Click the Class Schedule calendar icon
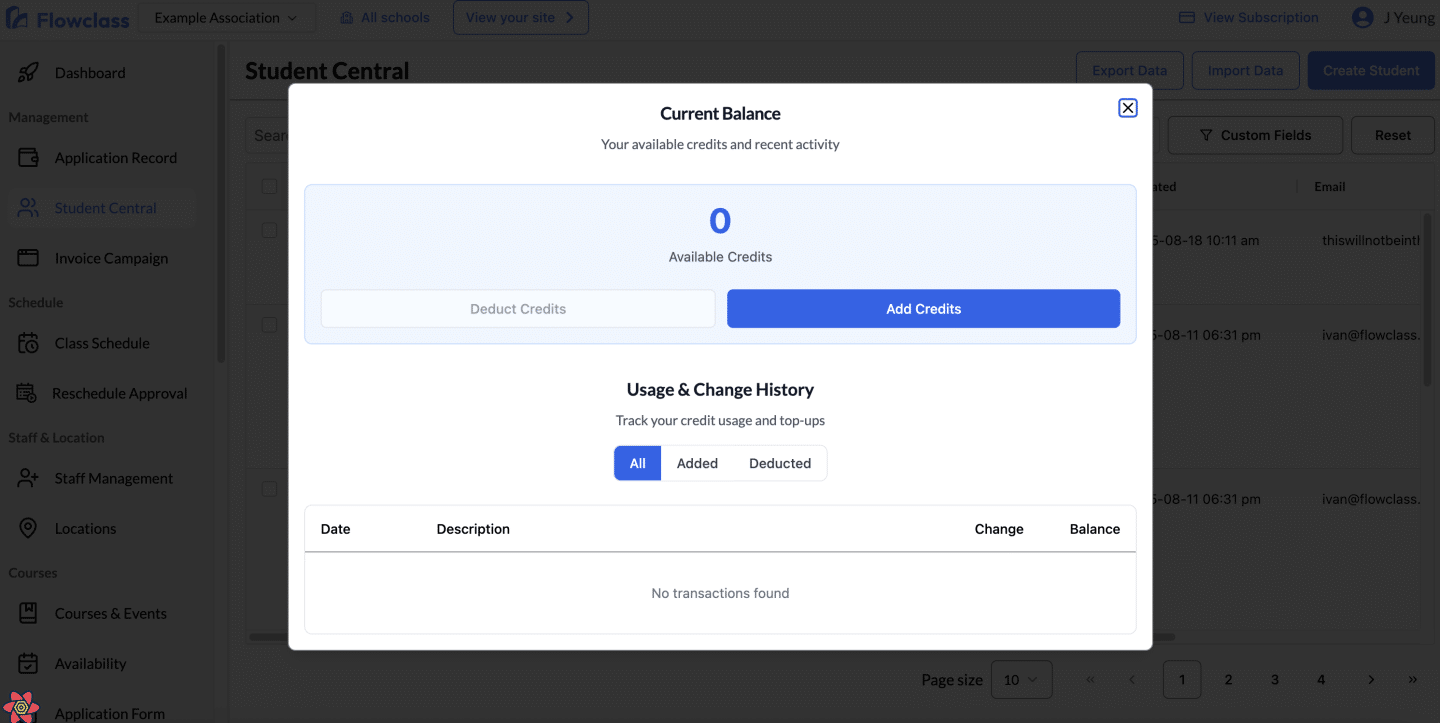Viewport: 1440px width, 723px height. click(x=28, y=343)
